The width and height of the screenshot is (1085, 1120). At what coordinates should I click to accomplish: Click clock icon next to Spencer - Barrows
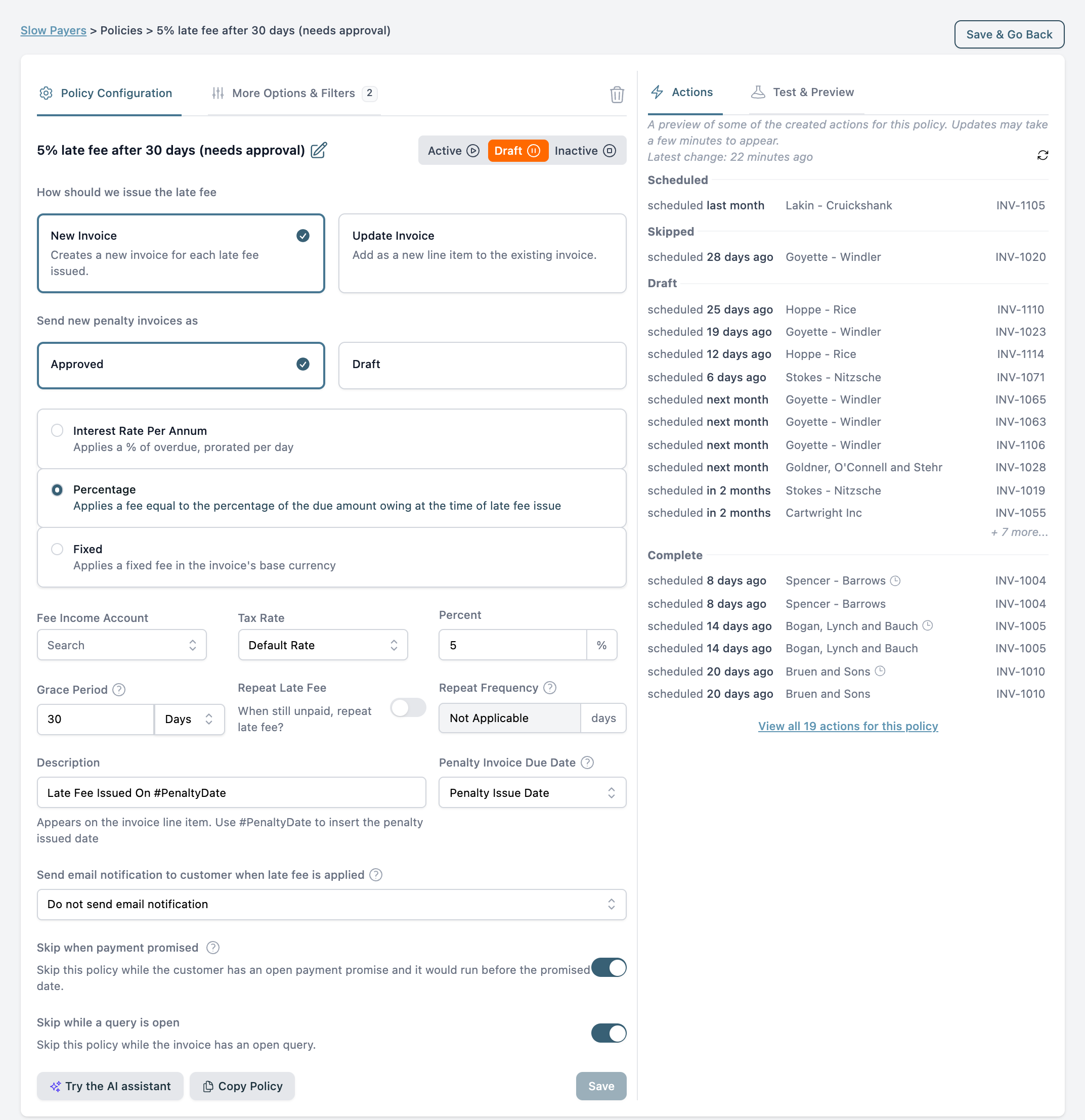click(x=896, y=580)
